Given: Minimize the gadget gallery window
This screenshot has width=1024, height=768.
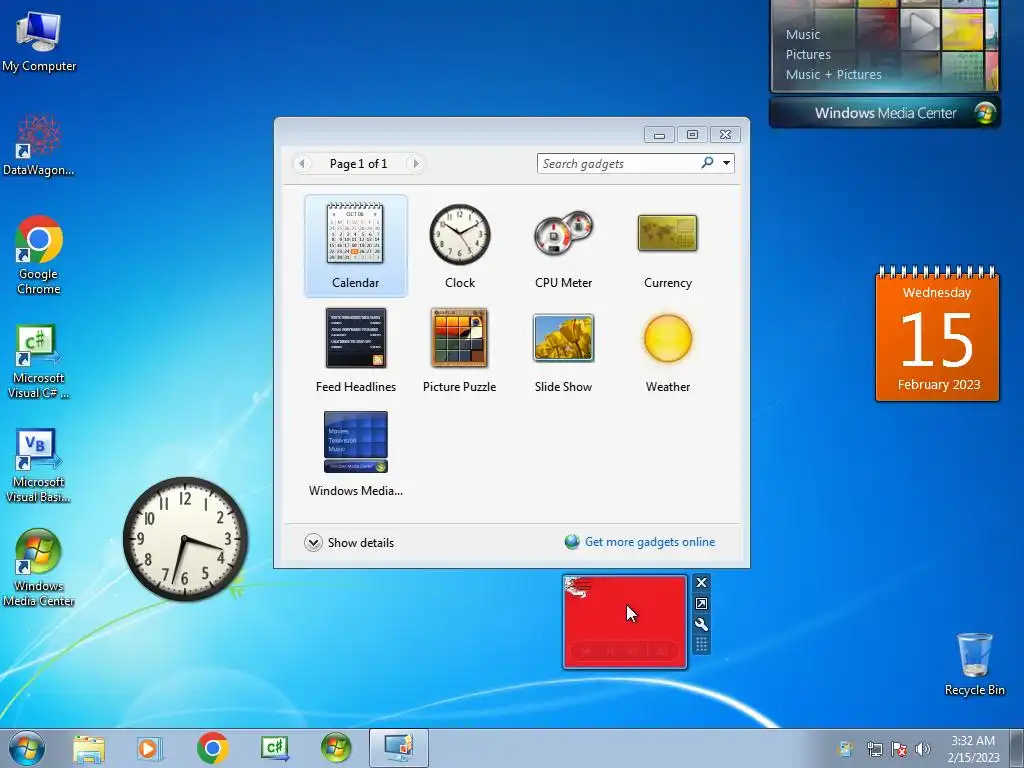Looking at the screenshot, I should coord(660,135).
